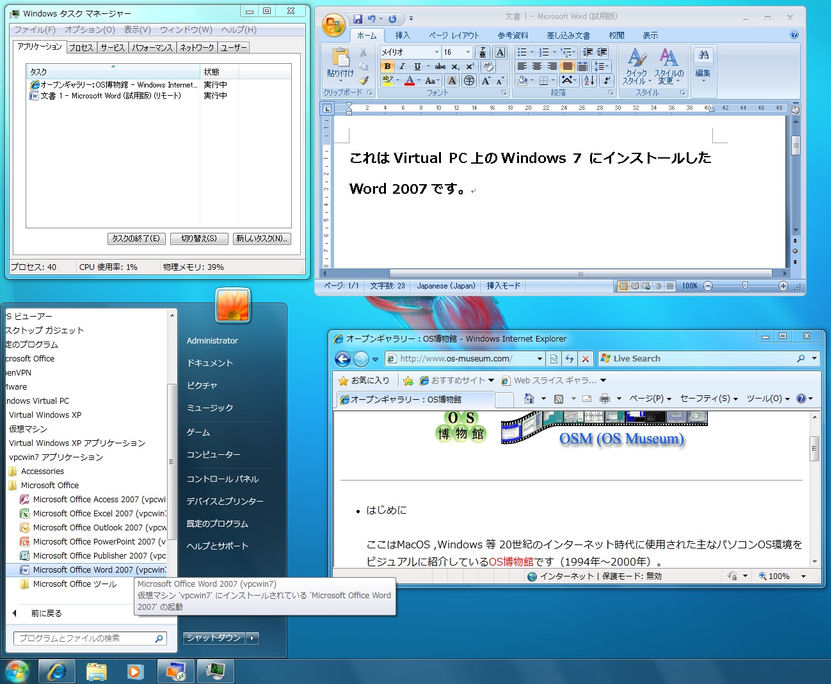Image resolution: width=831 pixels, height=684 pixels.
Task: Click 新しいタスク(N) button
Action: (262, 238)
